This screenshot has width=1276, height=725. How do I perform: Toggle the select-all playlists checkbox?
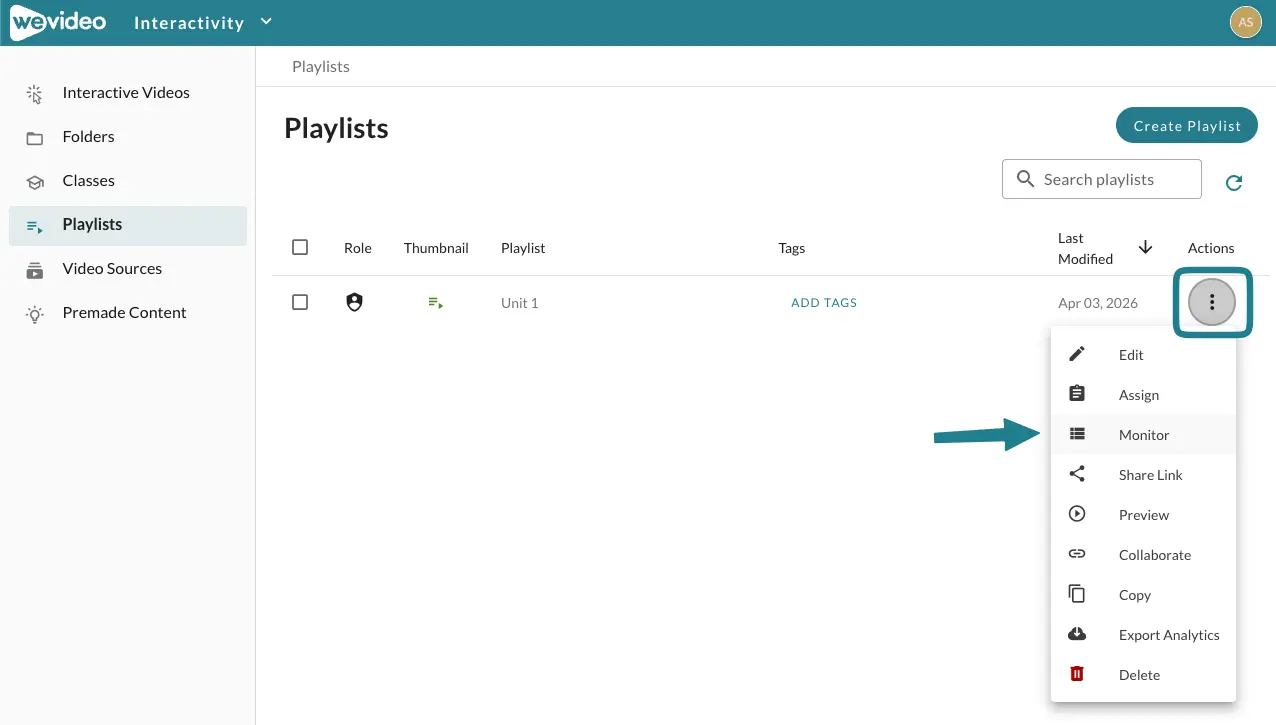pyautogui.click(x=300, y=247)
